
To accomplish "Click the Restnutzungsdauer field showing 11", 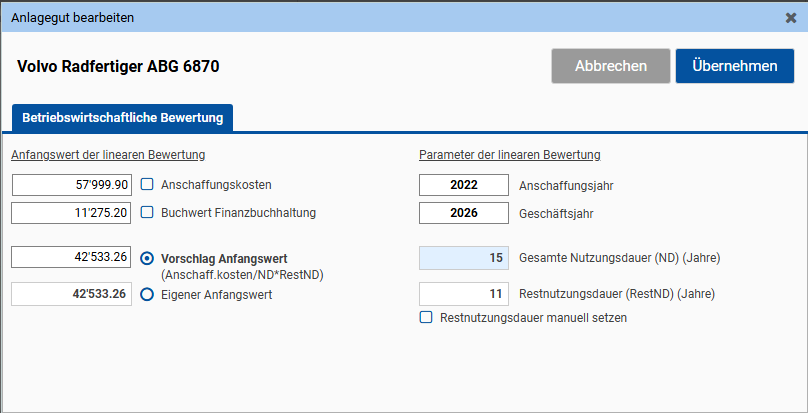I will point(464,294).
